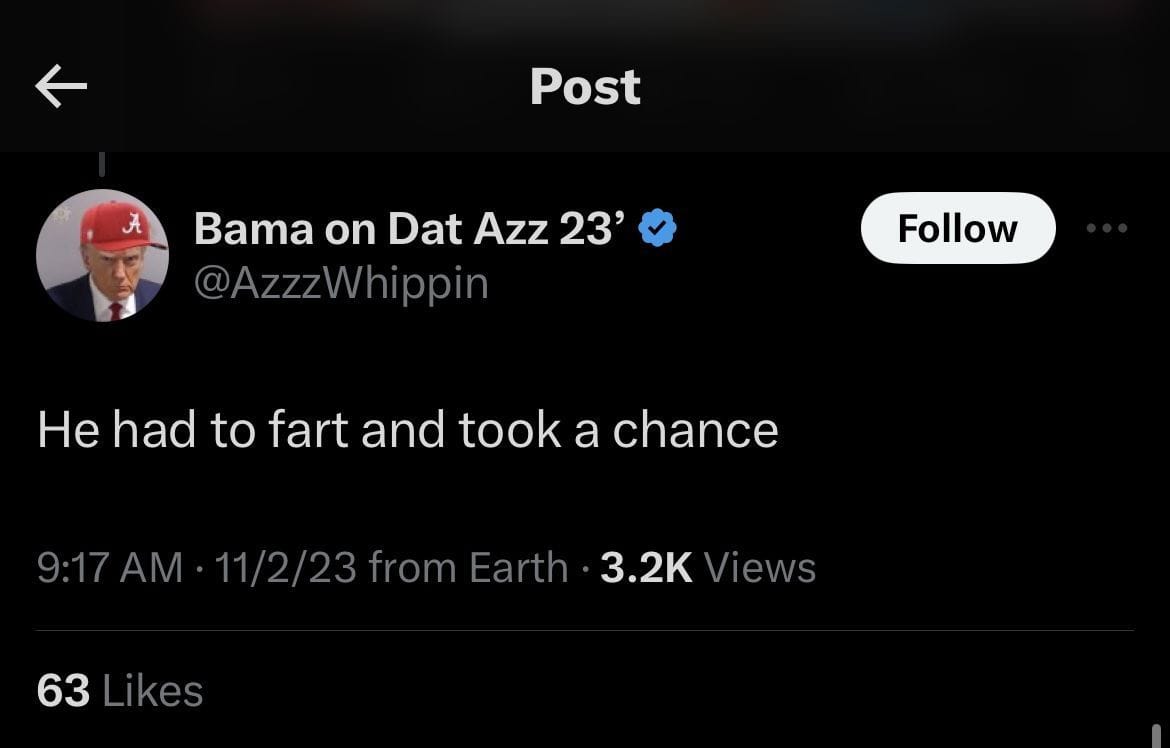Image resolution: width=1170 pixels, height=748 pixels.
Task: Select the 11/2/23 post date
Action: click(x=285, y=568)
